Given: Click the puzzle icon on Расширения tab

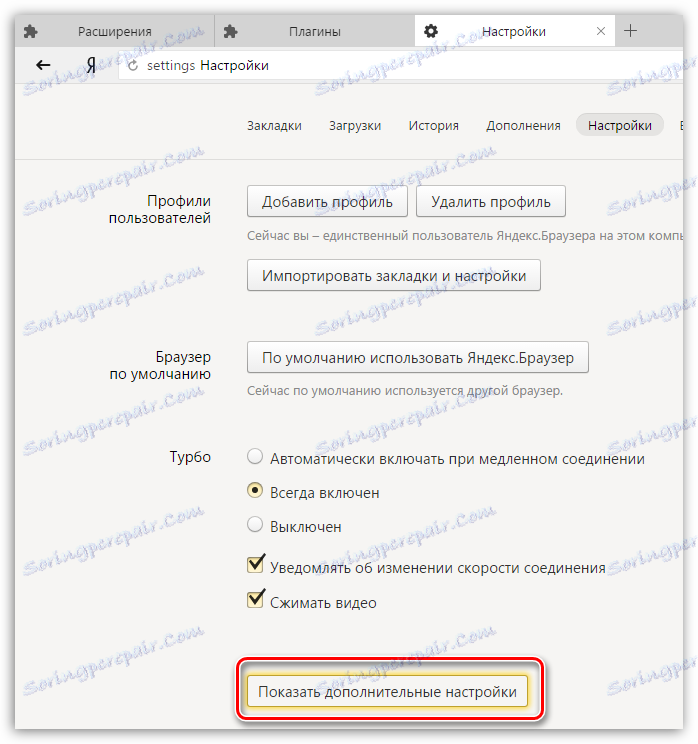Looking at the screenshot, I should [x=31, y=32].
